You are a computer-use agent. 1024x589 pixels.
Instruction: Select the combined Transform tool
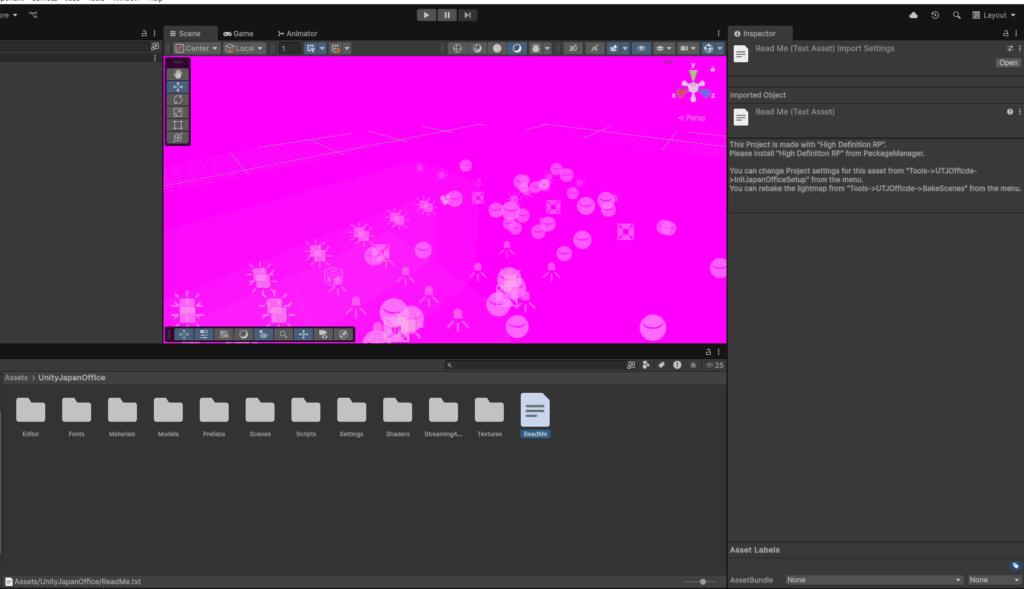pos(178,138)
